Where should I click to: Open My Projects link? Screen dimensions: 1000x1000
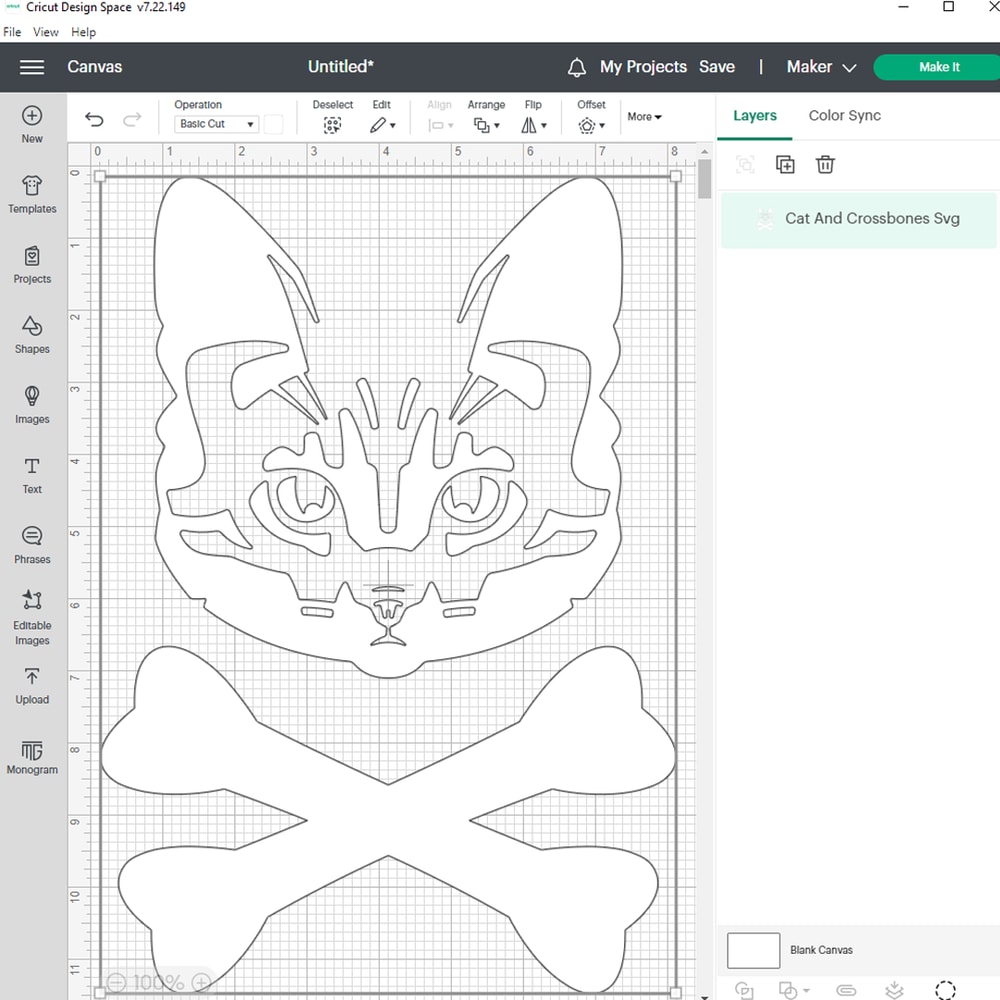coord(643,67)
